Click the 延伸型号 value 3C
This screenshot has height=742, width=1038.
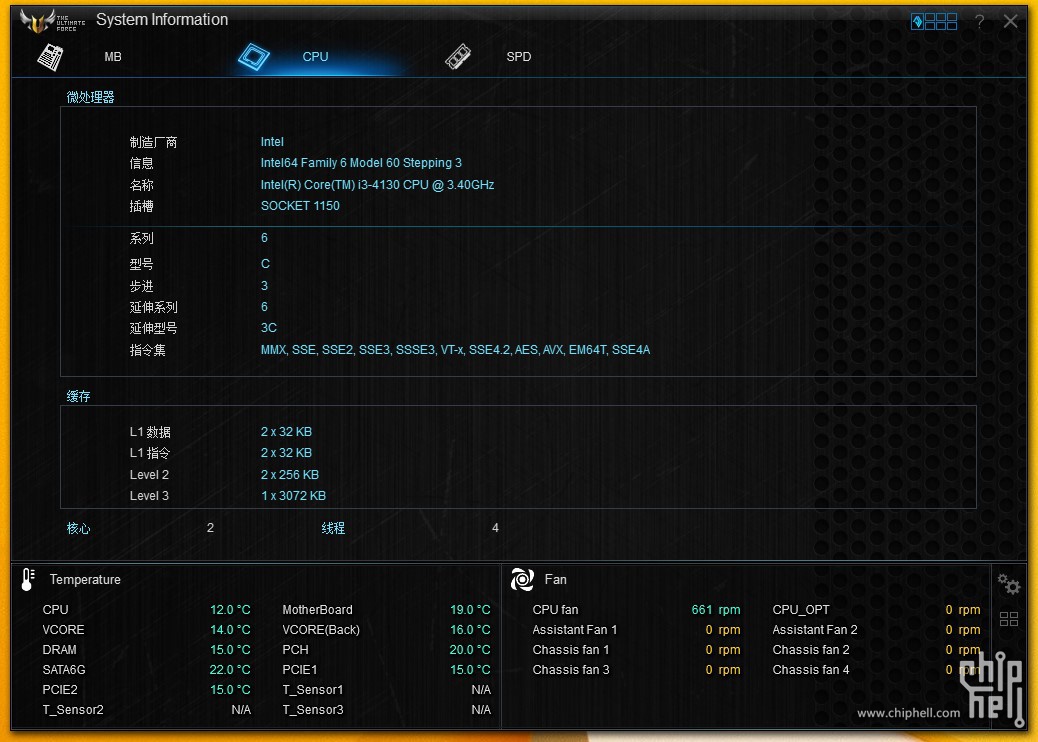coord(269,328)
